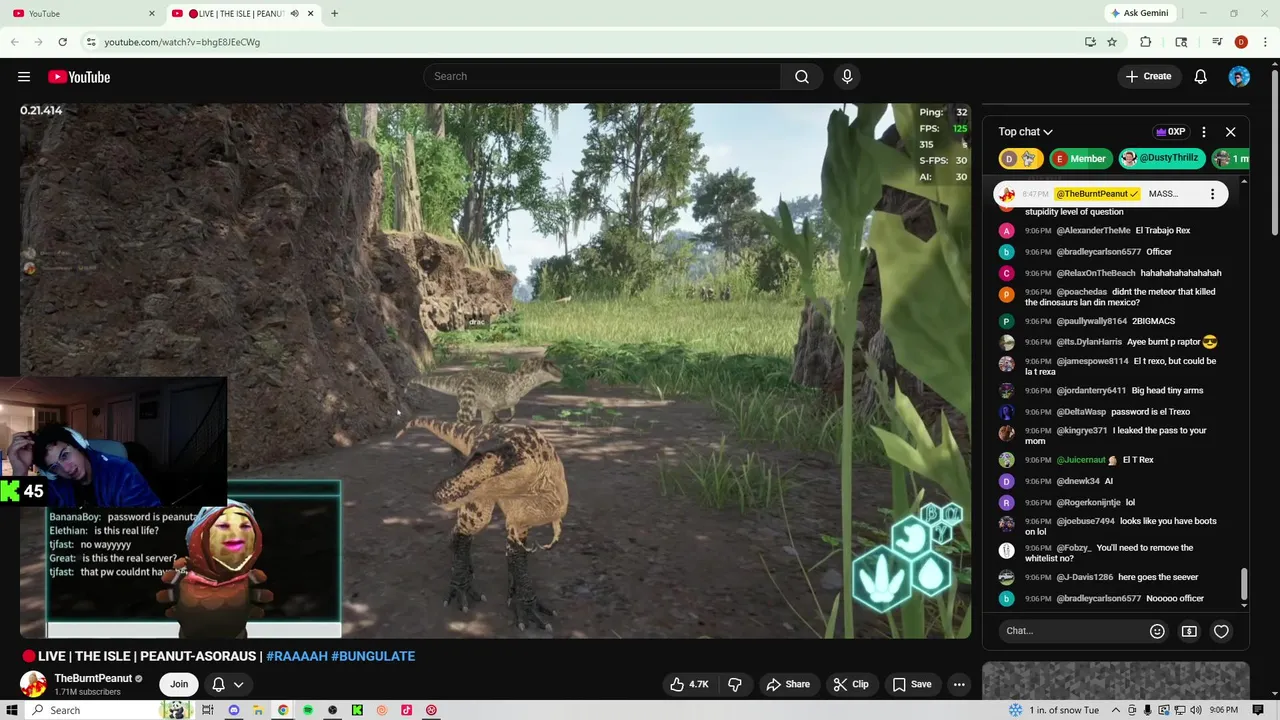Expand the Top chat mode dropdown
The width and height of the screenshot is (1280, 720).
point(1025,132)
